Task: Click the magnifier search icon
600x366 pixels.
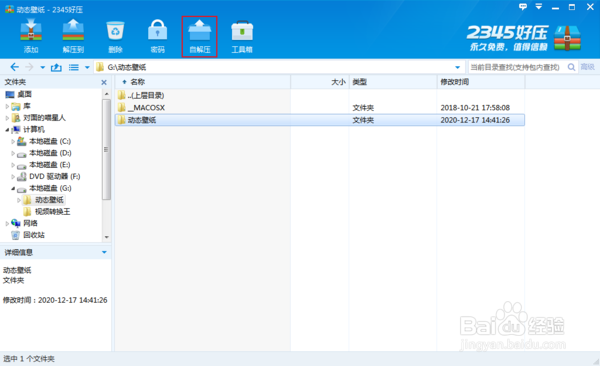Action: point(571,67)
